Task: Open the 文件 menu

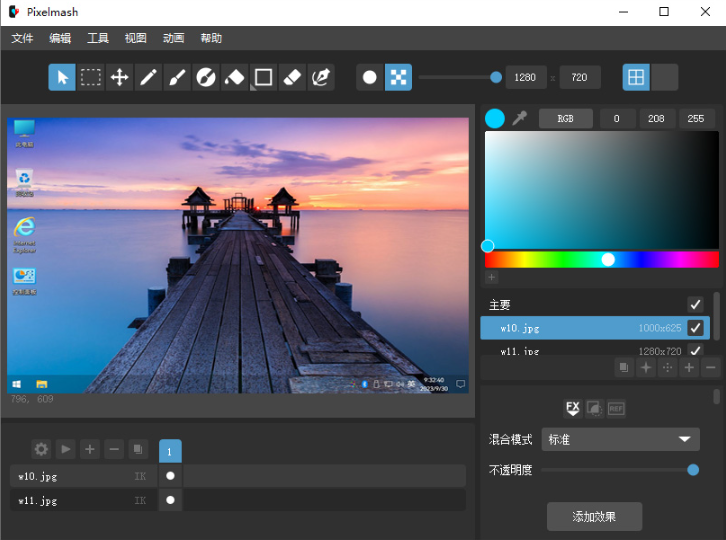Action: (22, 38)
